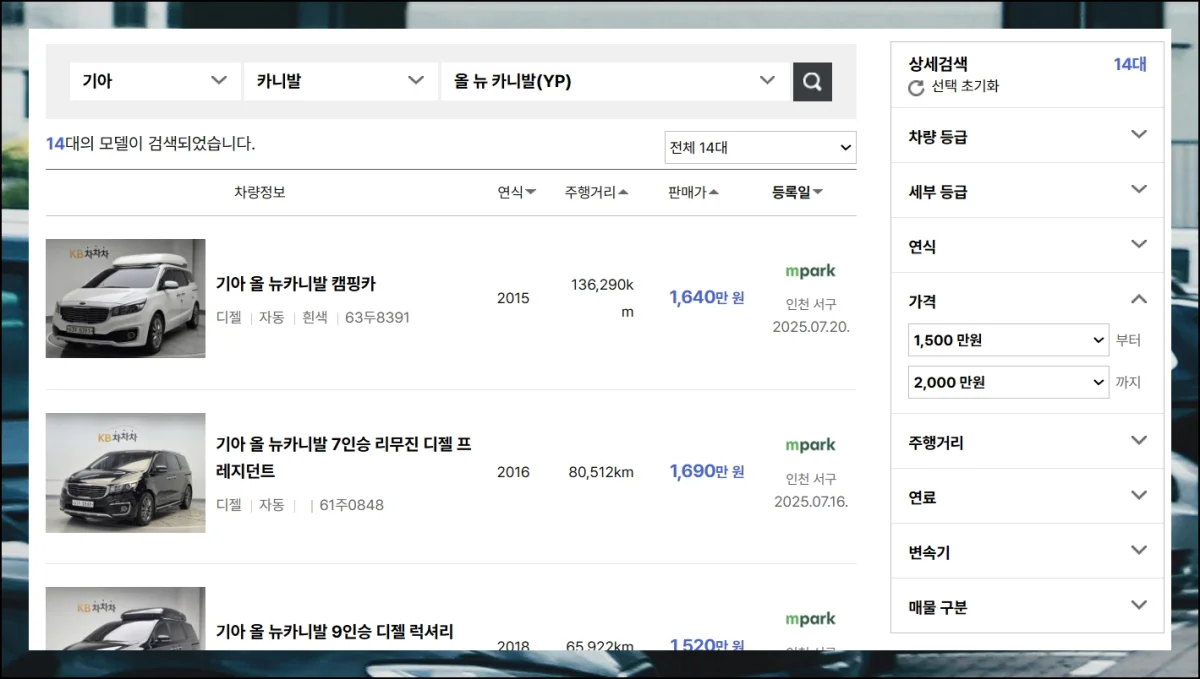Click the 14대 count in 상세검색
1200x679 pixels.
(x=1130, y=64)
